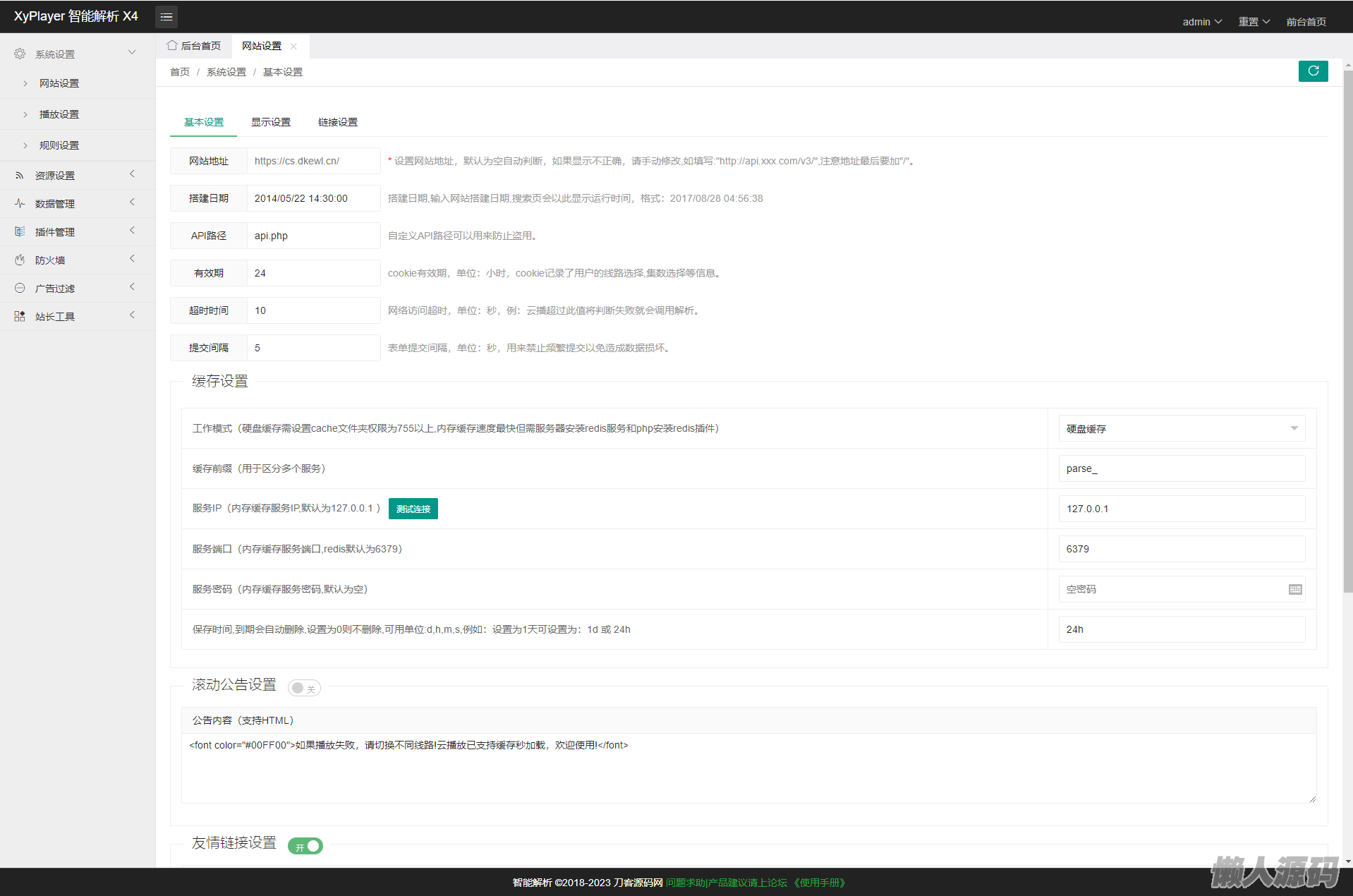1353x896 pixels.
Task: Click the home icon on 后台首页 tab
Action: (172, 45)
